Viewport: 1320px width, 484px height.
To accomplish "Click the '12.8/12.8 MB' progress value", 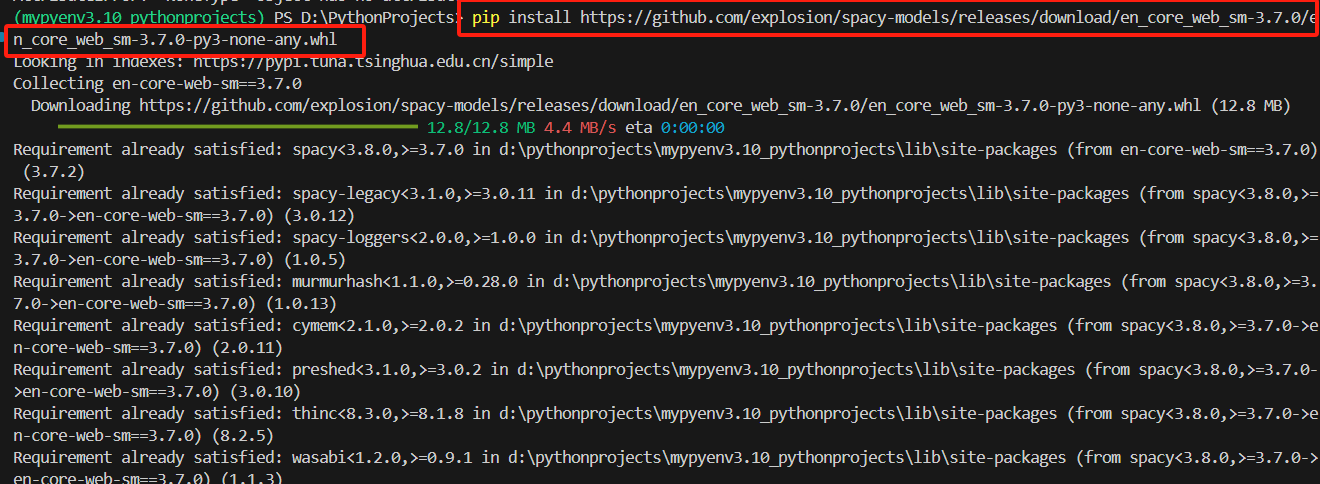I will click(x=481, y=128).
